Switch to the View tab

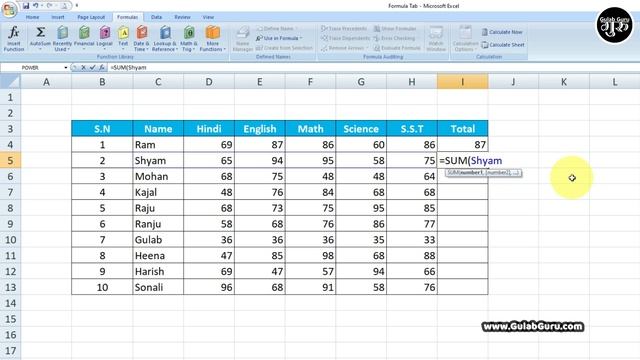(x=208, y=17)
